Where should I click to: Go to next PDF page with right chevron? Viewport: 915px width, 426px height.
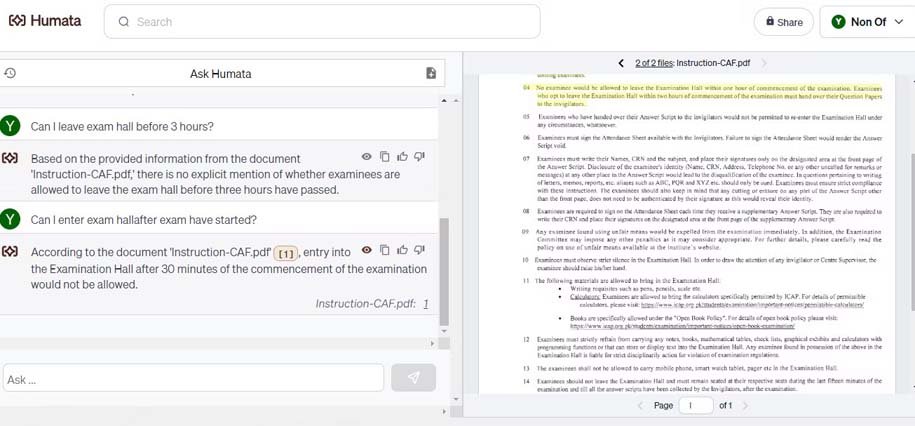click(745, 406)
